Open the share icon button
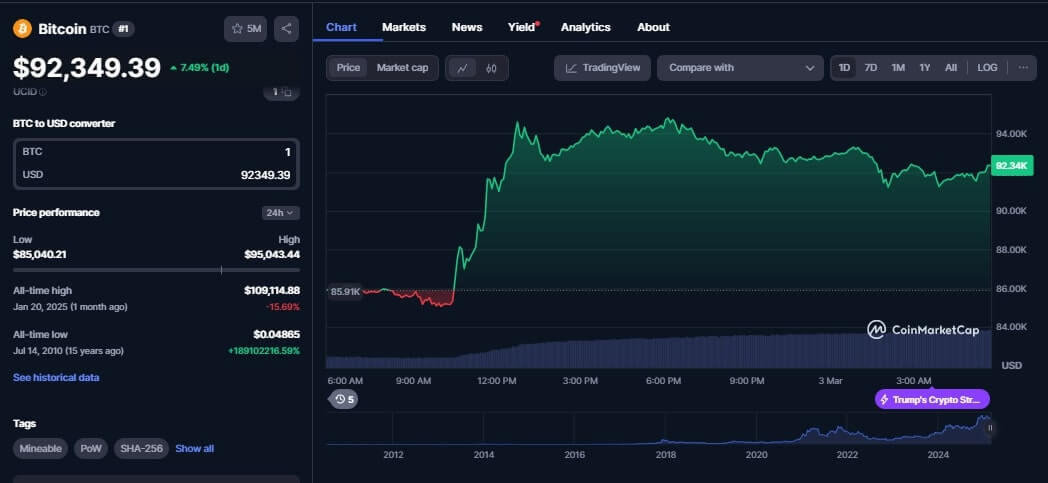1048x483 pixels. point(286,29)
